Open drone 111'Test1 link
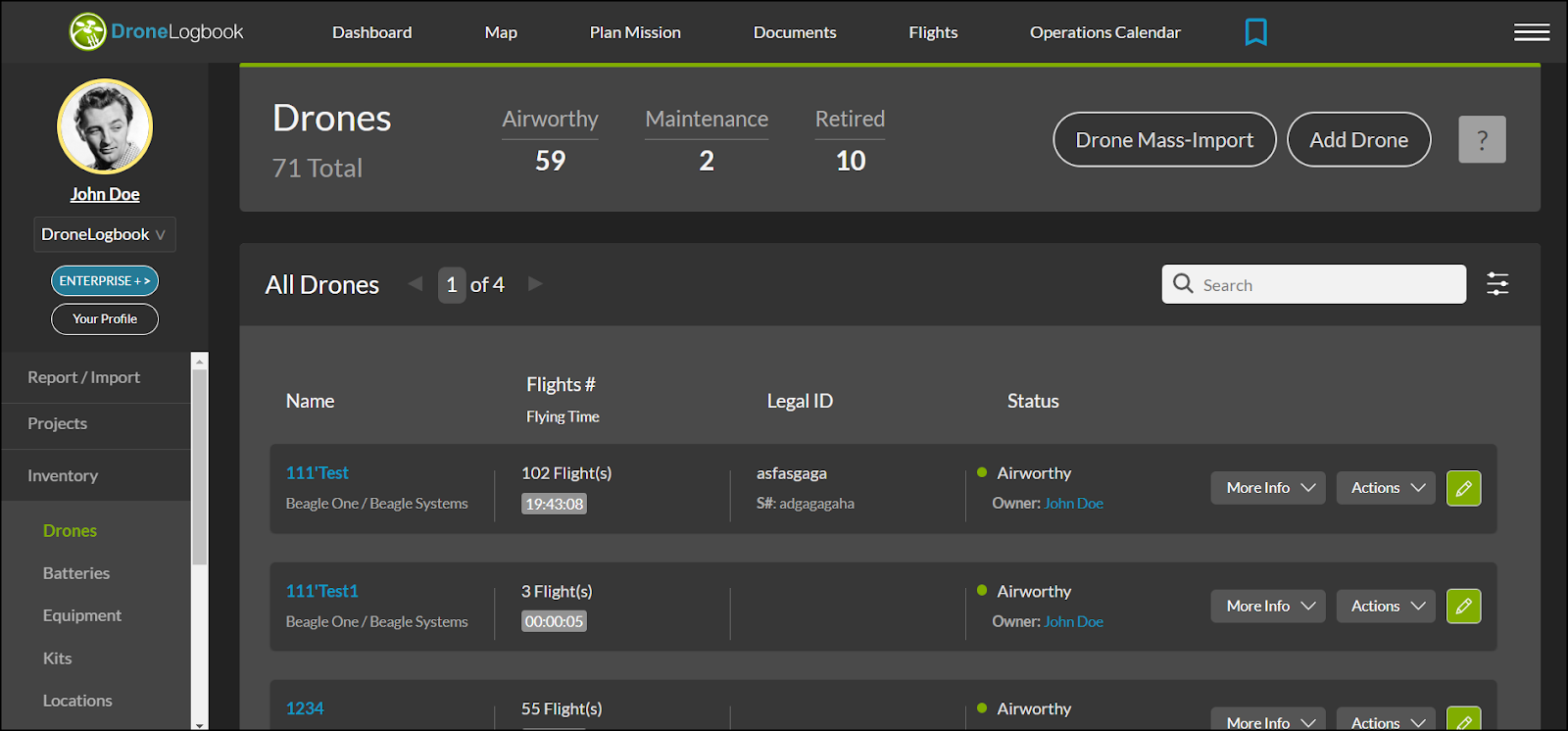Viewport: 1568px width, 731px height. (x=321, y=591)
